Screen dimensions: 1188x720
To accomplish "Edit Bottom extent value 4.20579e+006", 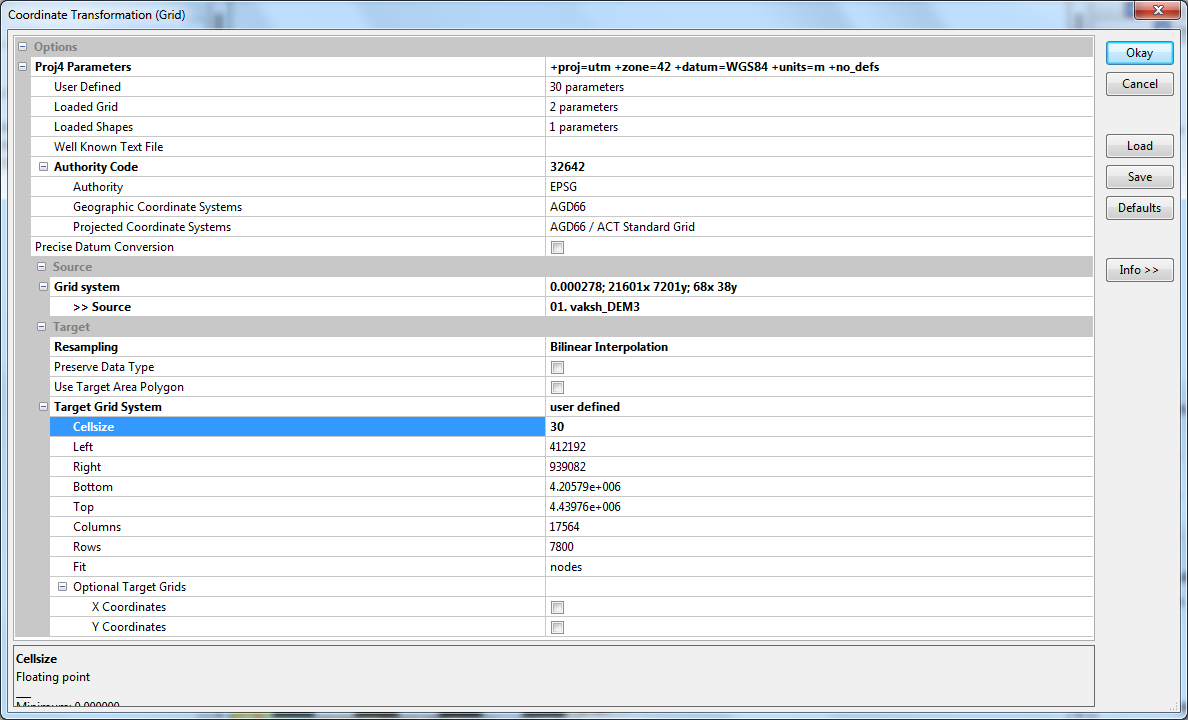I will click(x=819, y=487).
